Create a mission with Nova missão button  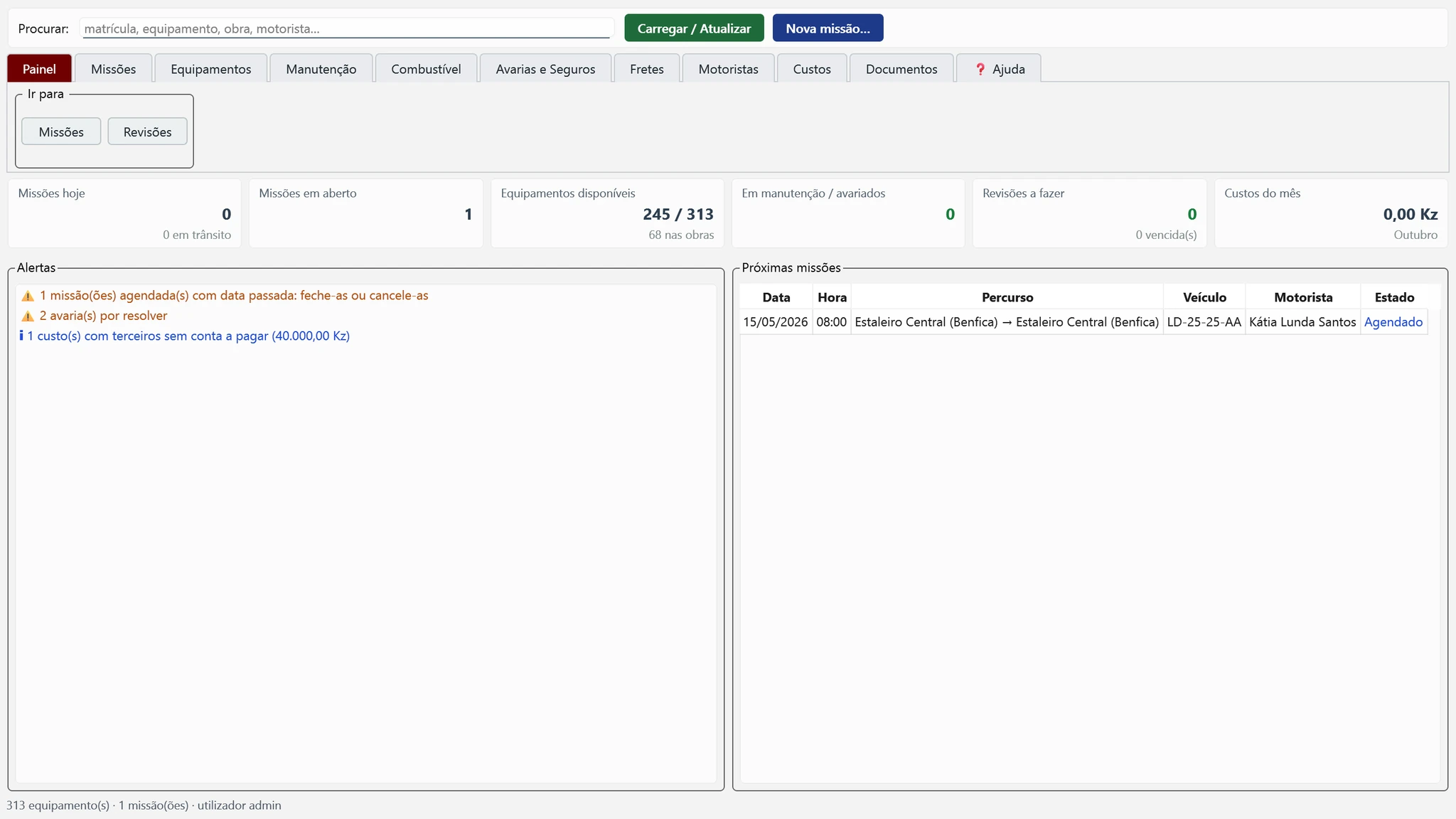tap(828, 28)
